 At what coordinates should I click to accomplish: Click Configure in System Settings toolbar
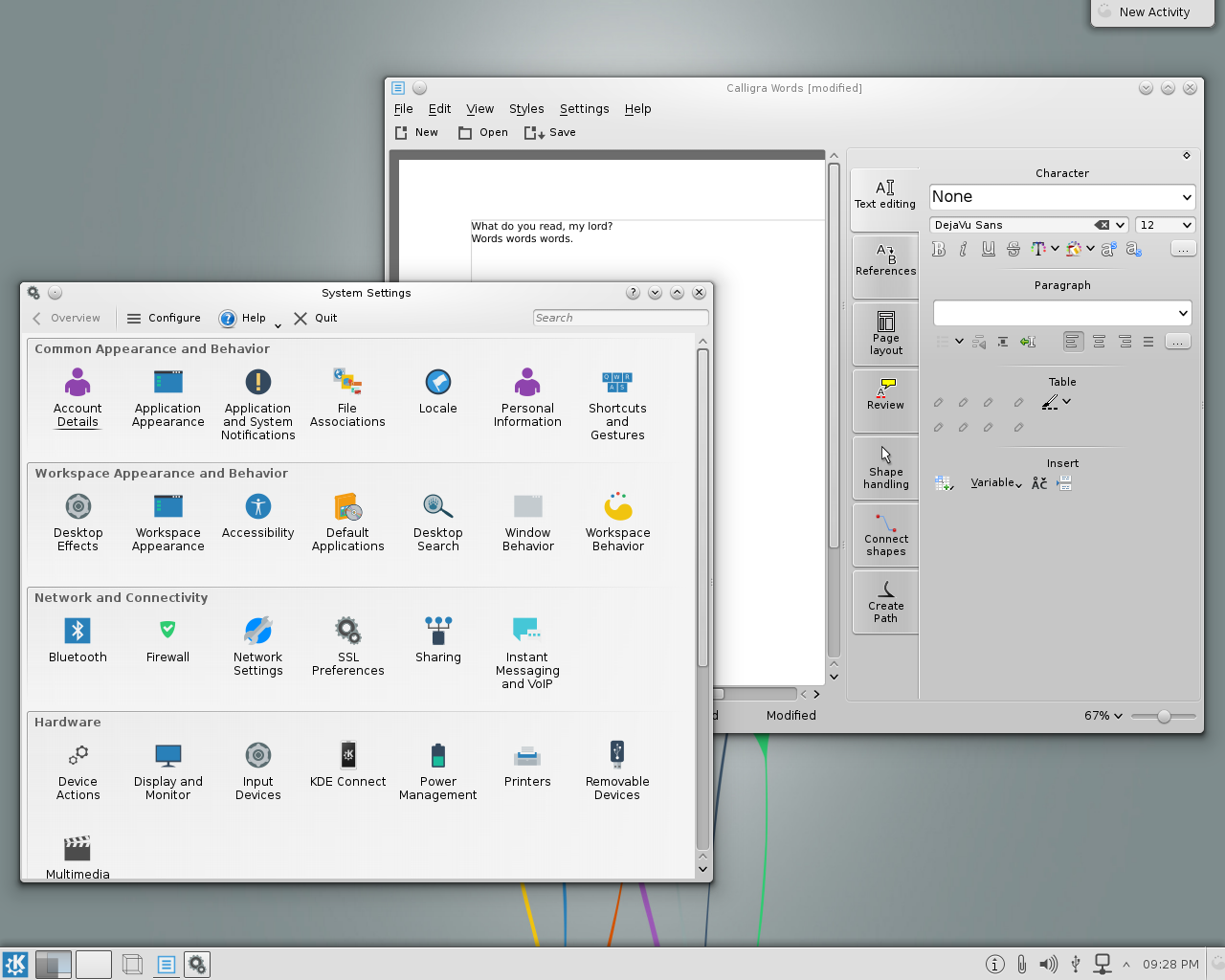tap(164, 319)
